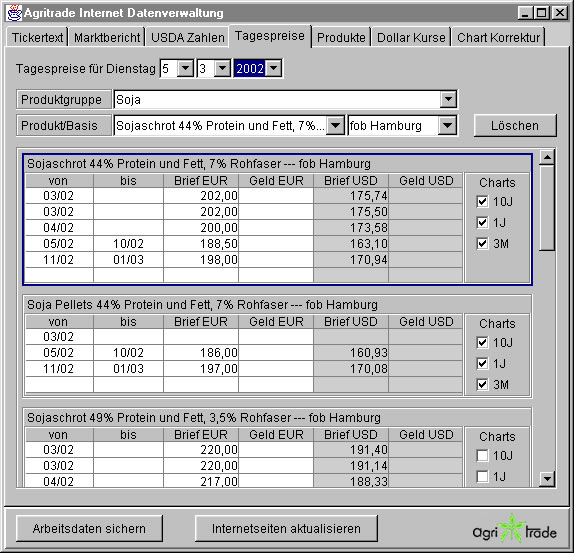This screenshot has width=574, height=553.
Task: Open the fob Hamburg basis dropdown
Action: click(447, 126)
